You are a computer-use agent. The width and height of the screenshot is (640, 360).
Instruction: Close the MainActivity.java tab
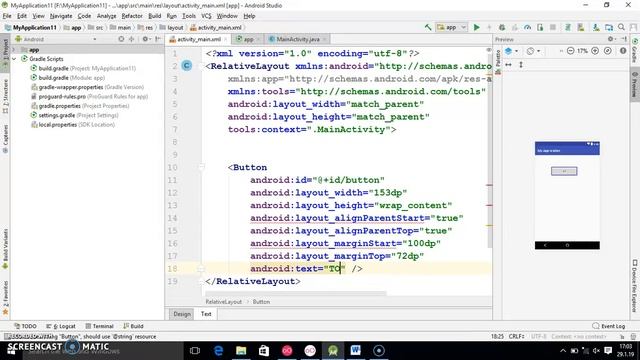[x=324, y=39]
